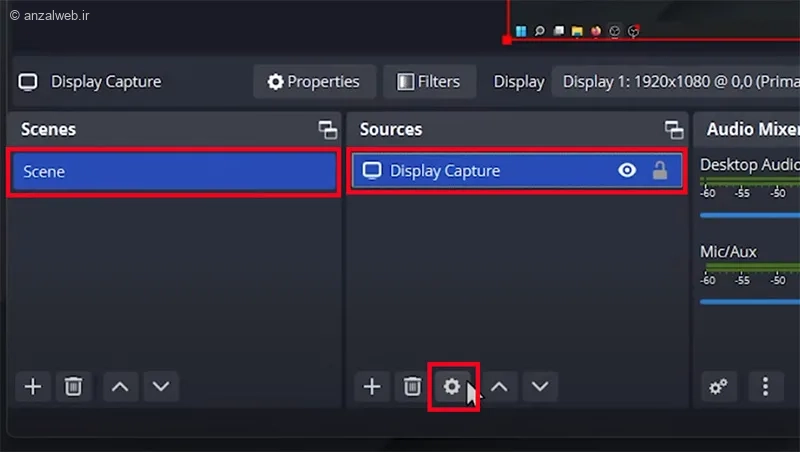The height and width of the screenshot is (452, 800).
Task: Click the Desktop Audio level meter
Action: [x=750, y=181]
